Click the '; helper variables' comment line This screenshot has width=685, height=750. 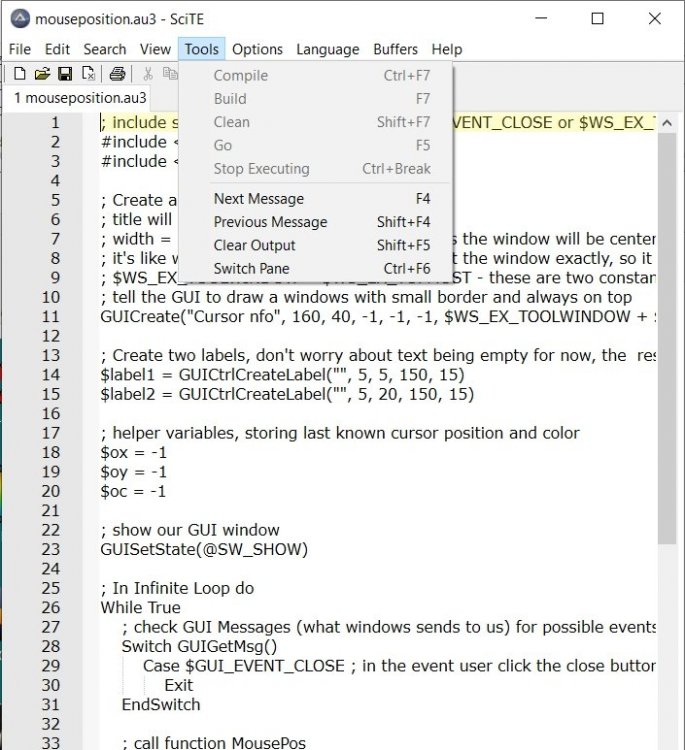click(x=340, y=433)
